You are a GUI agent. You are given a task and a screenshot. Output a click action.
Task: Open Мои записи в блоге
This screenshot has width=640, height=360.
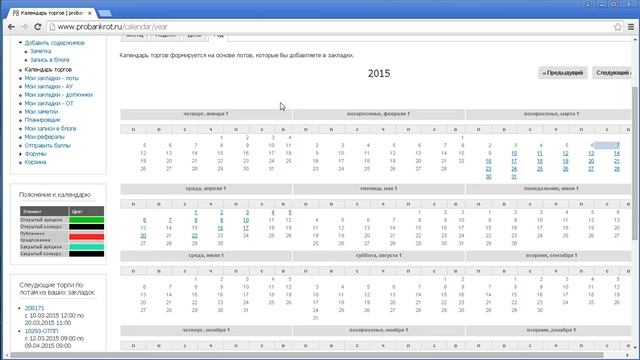tap(50, 129)
